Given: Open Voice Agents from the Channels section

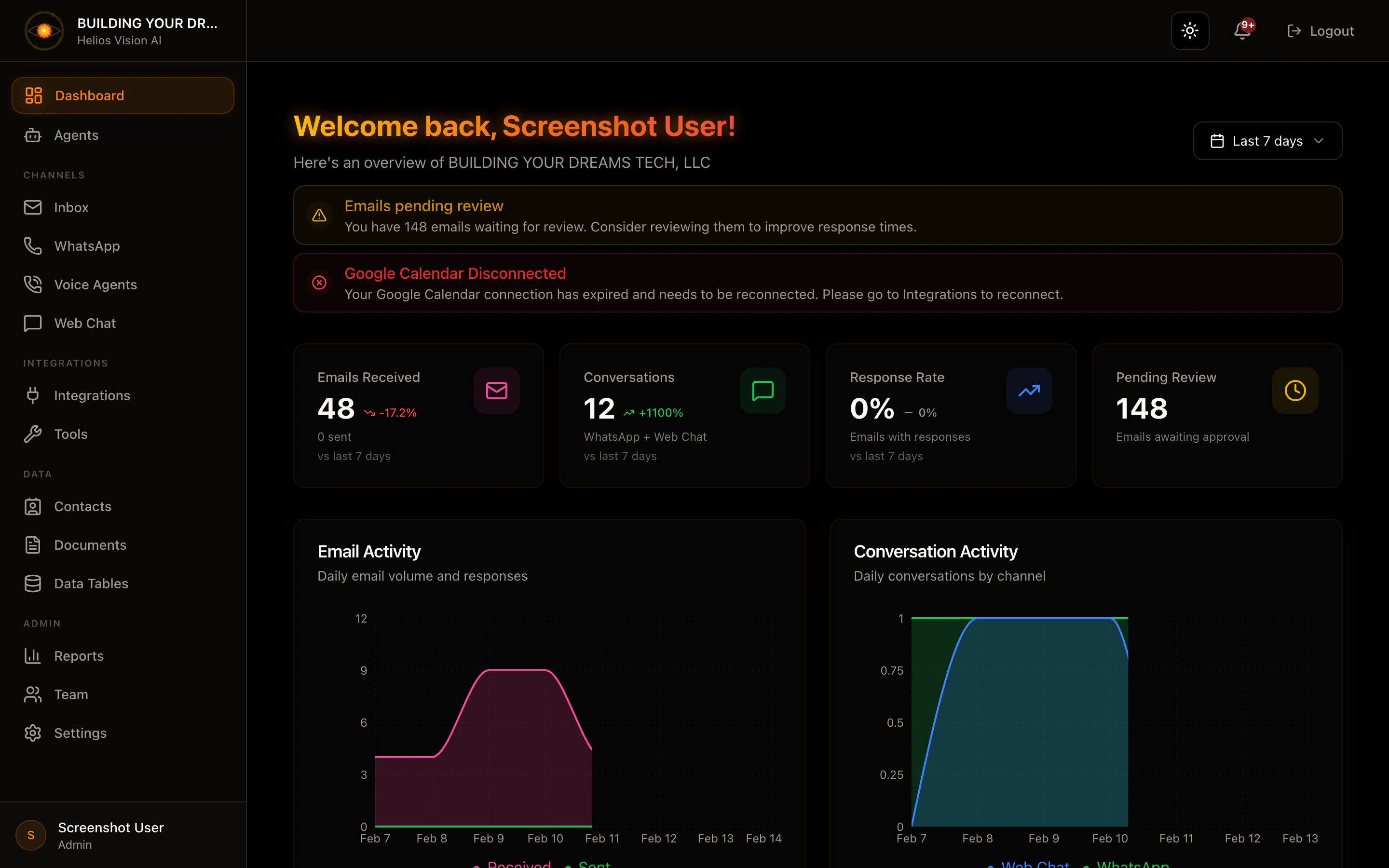Looking at the screenshot, I should click(95, 284).
